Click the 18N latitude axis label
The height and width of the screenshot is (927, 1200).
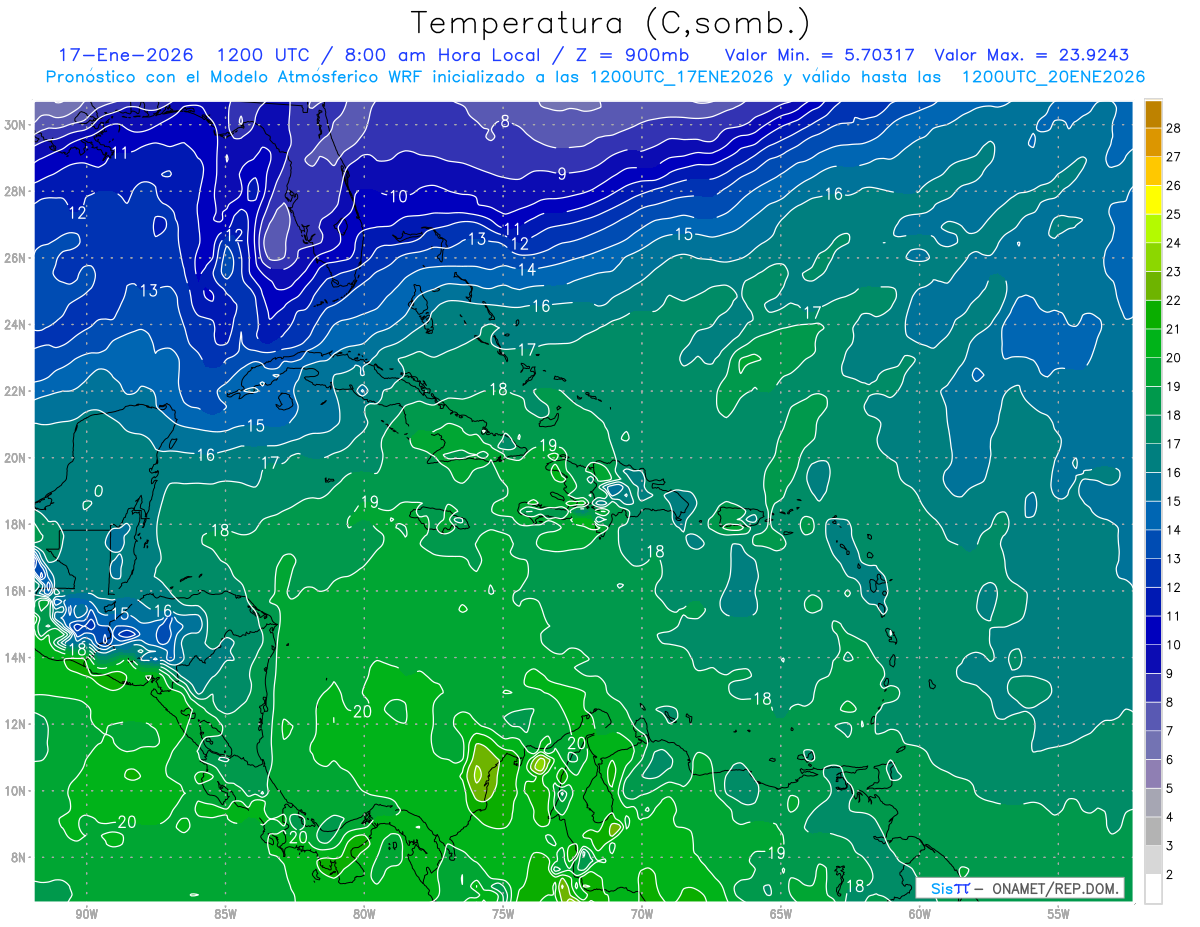(17, 524)
